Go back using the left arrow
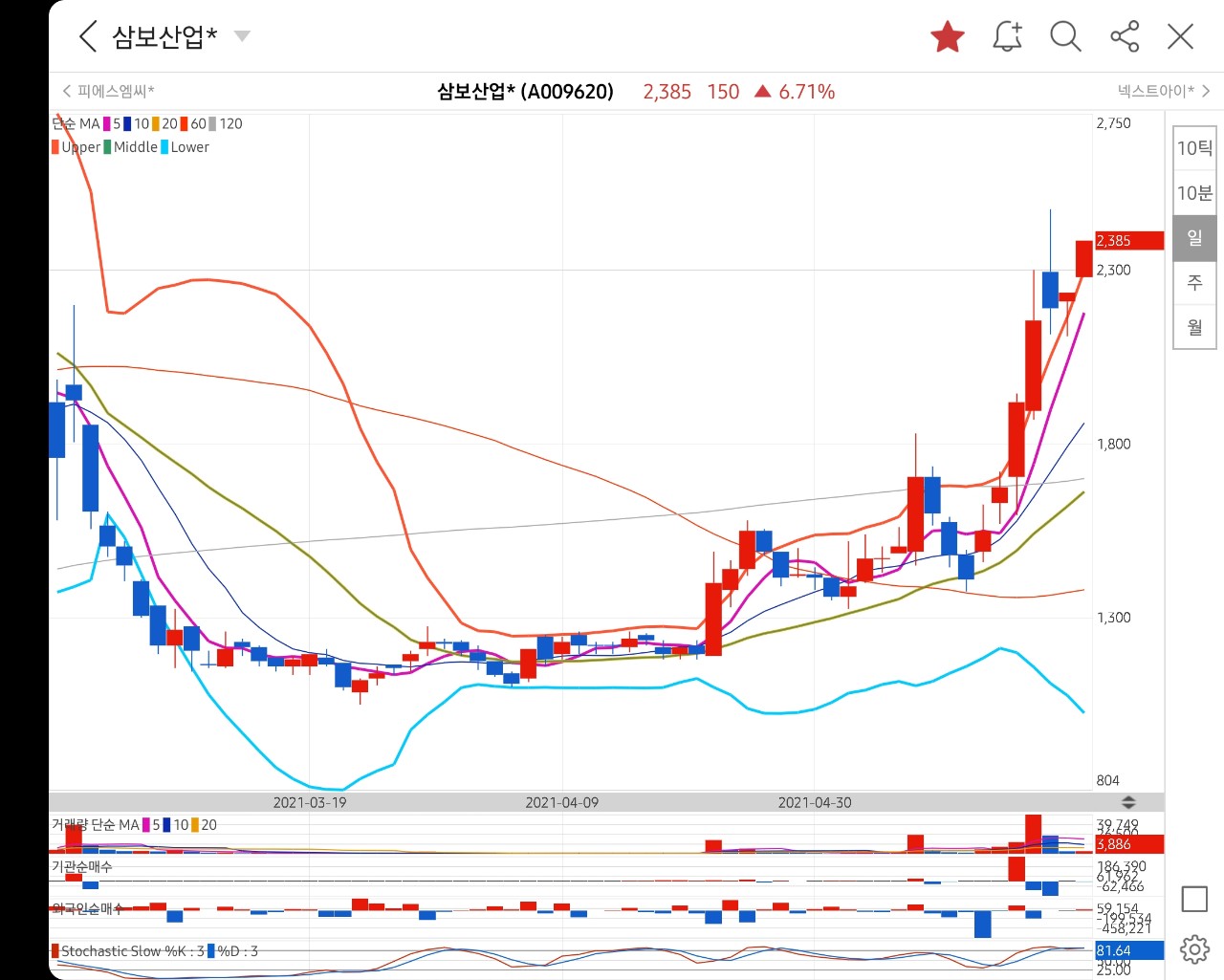Screen dimensions: 1224x980 88,36
